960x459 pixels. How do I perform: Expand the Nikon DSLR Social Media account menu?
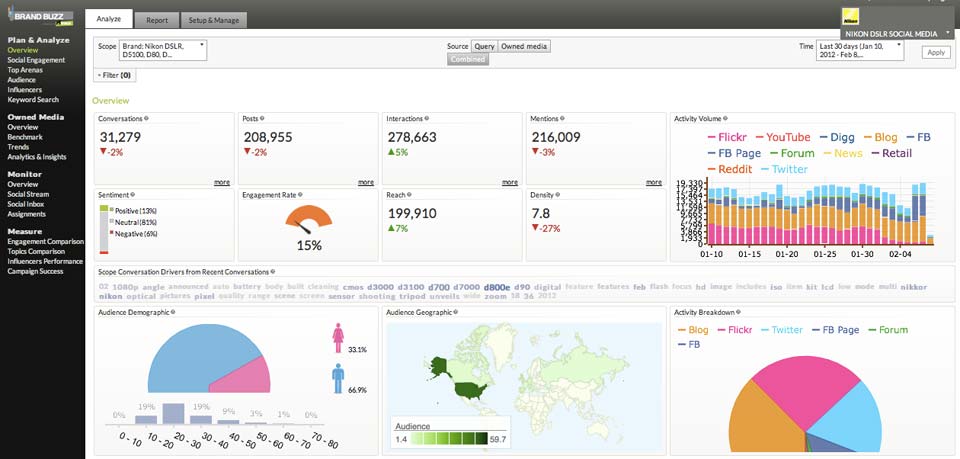pos(897,34)
